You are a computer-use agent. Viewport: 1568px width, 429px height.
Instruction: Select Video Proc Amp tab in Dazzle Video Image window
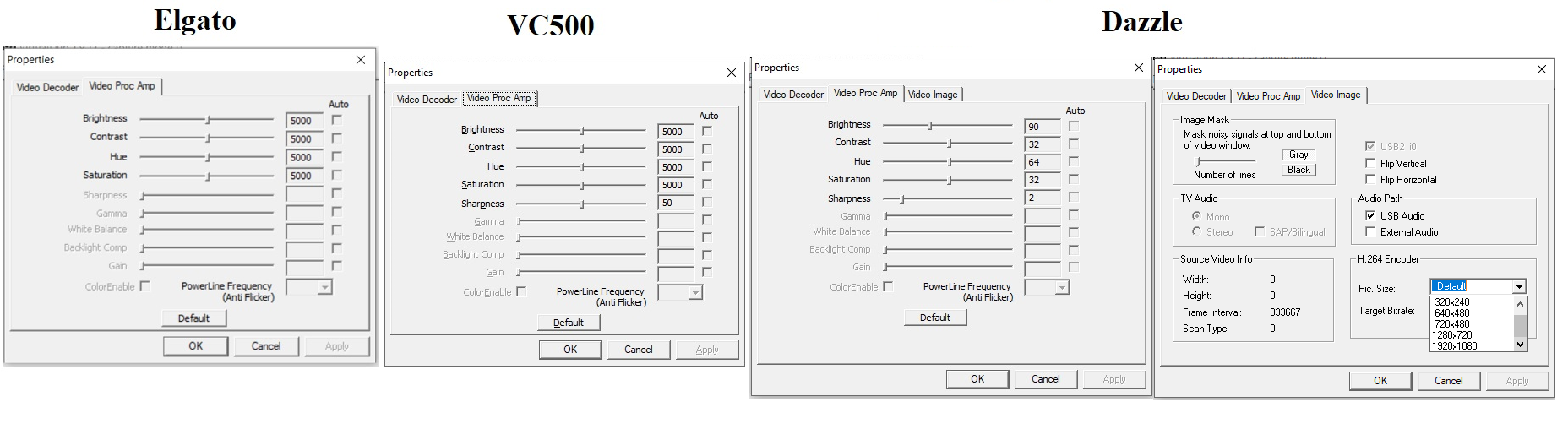[1268, 96]
